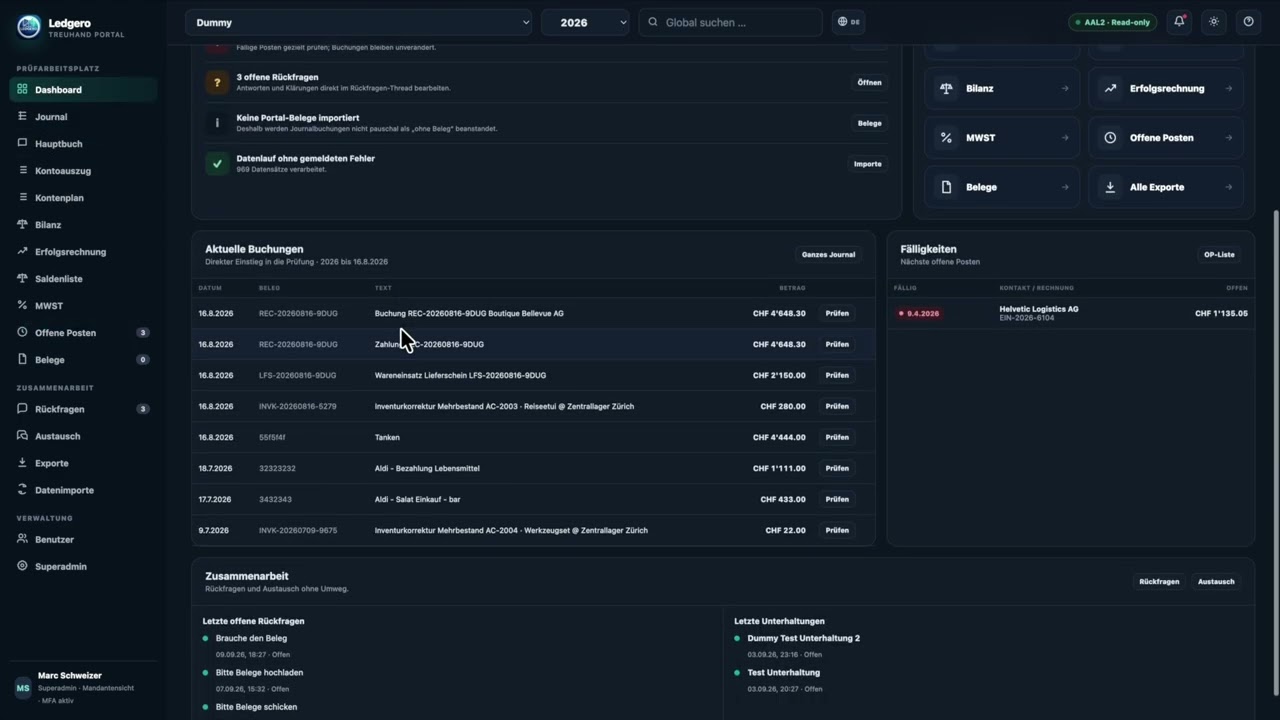Open notifications bell icon
The image size is (1280, 720).
(x=1180, y=22)
